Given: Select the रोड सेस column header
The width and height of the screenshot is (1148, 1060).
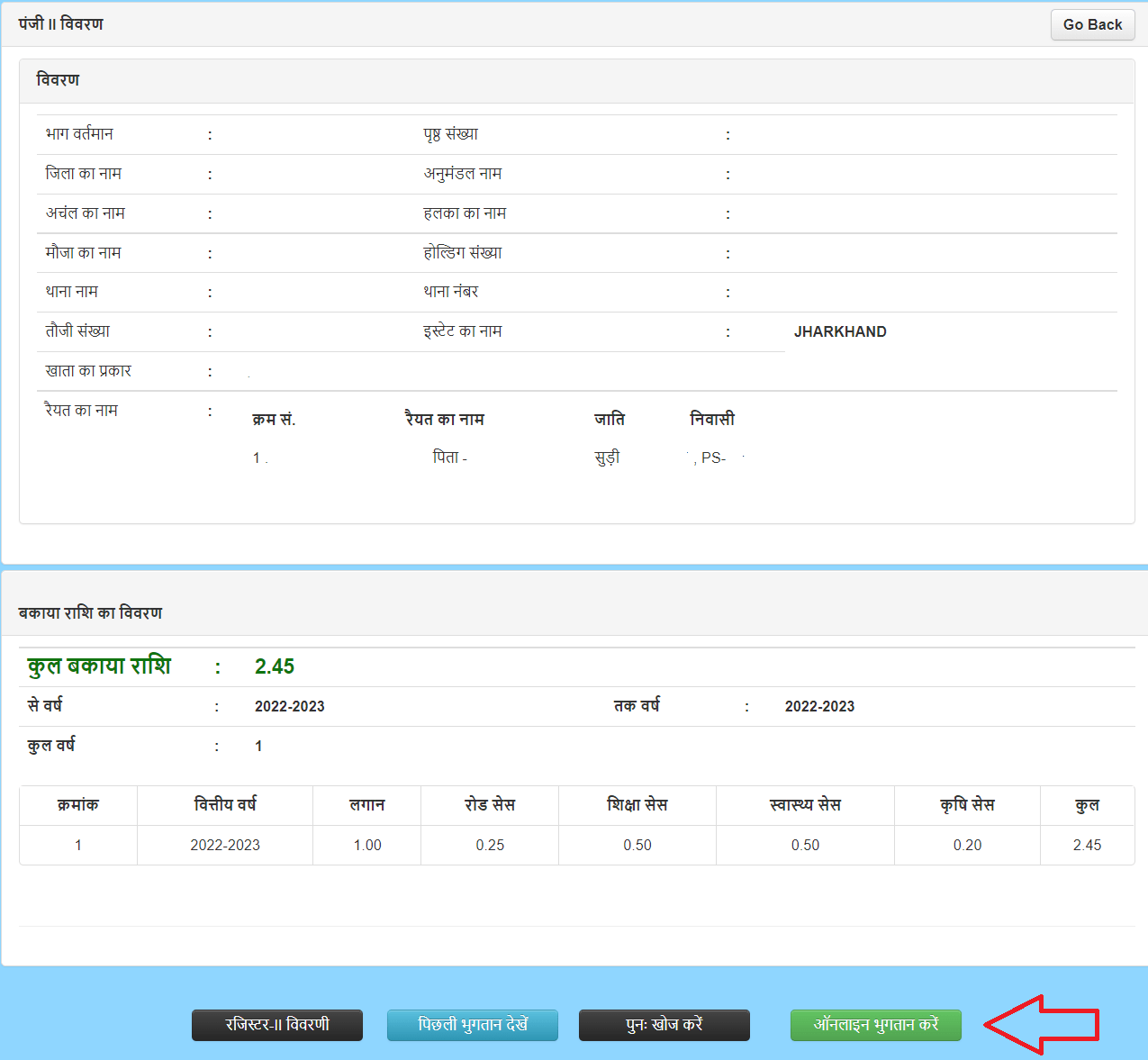Looking at the screenshot, I should (x=490, y=805).
